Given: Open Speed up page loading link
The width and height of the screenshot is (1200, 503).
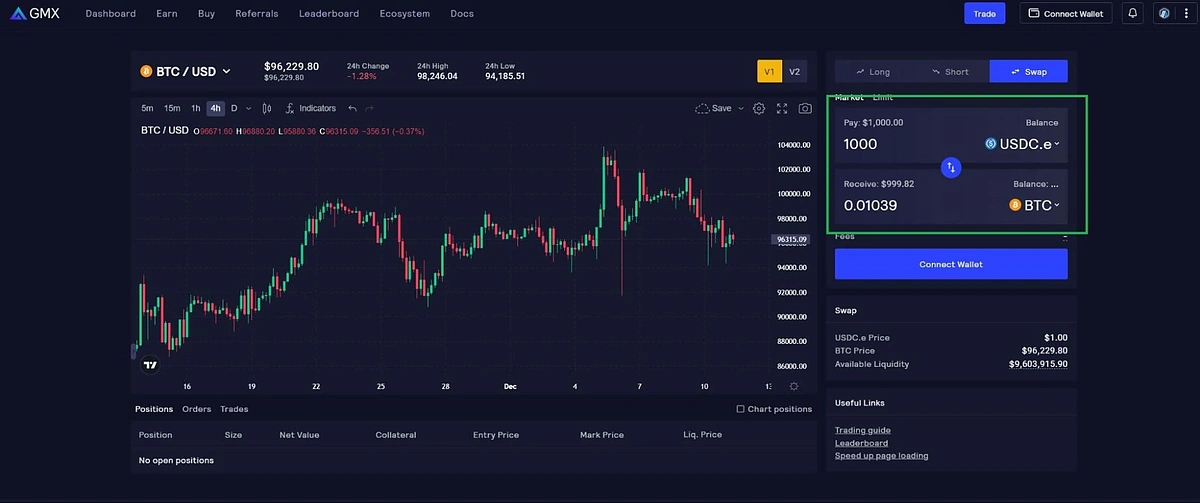Looking at the screenshot, I should [881, 456].
